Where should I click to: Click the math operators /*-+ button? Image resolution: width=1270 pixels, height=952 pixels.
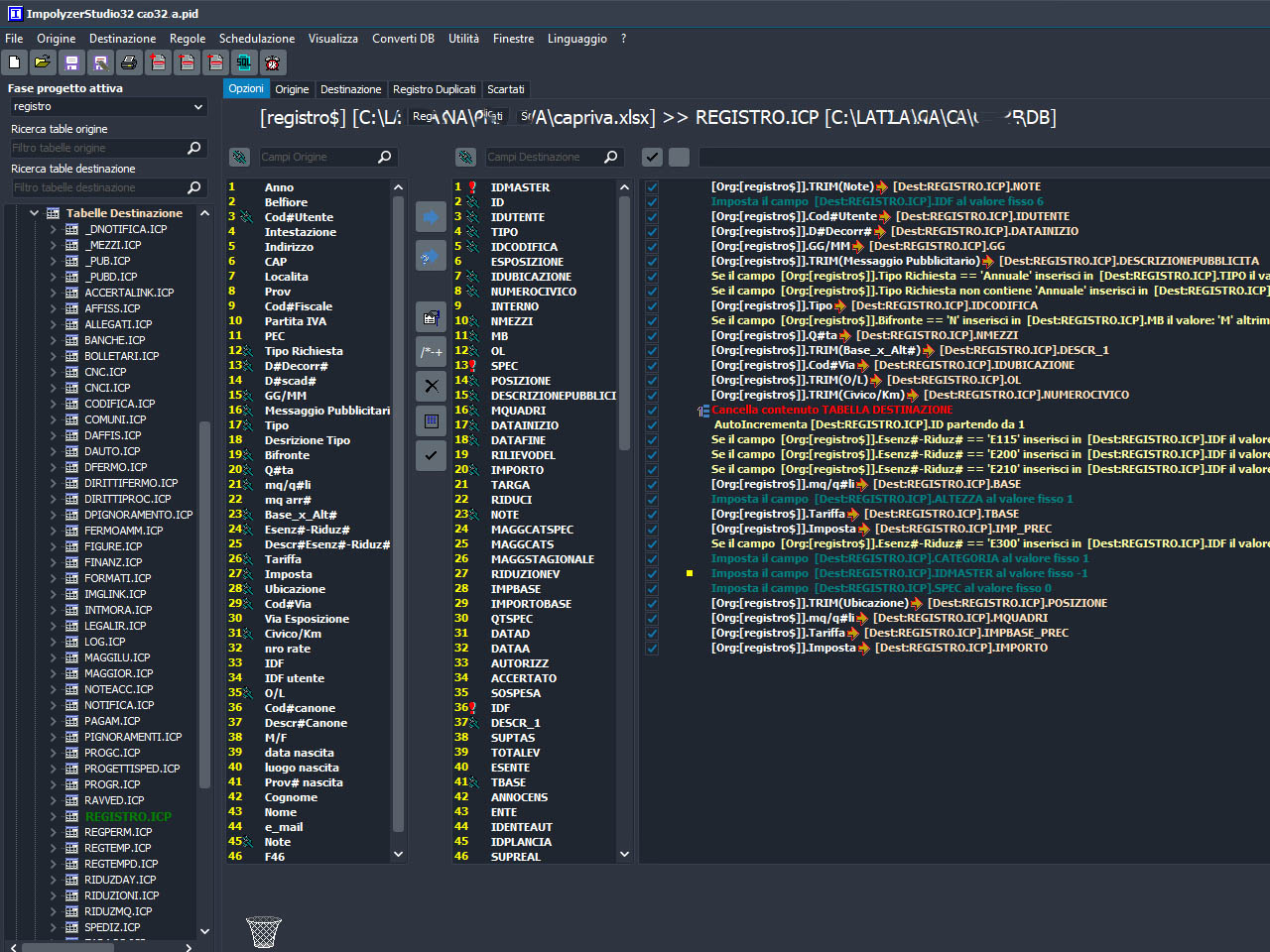click(431, 352)
